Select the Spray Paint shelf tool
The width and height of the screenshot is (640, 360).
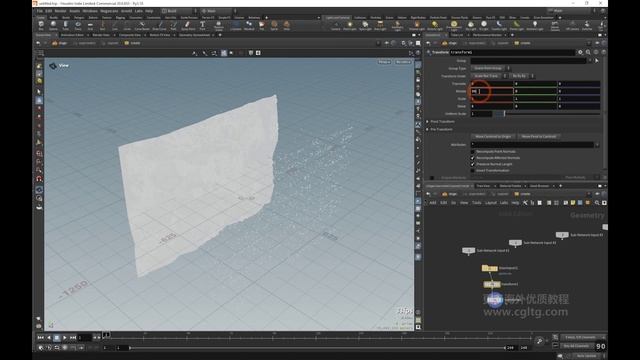[x=188, y=25]
